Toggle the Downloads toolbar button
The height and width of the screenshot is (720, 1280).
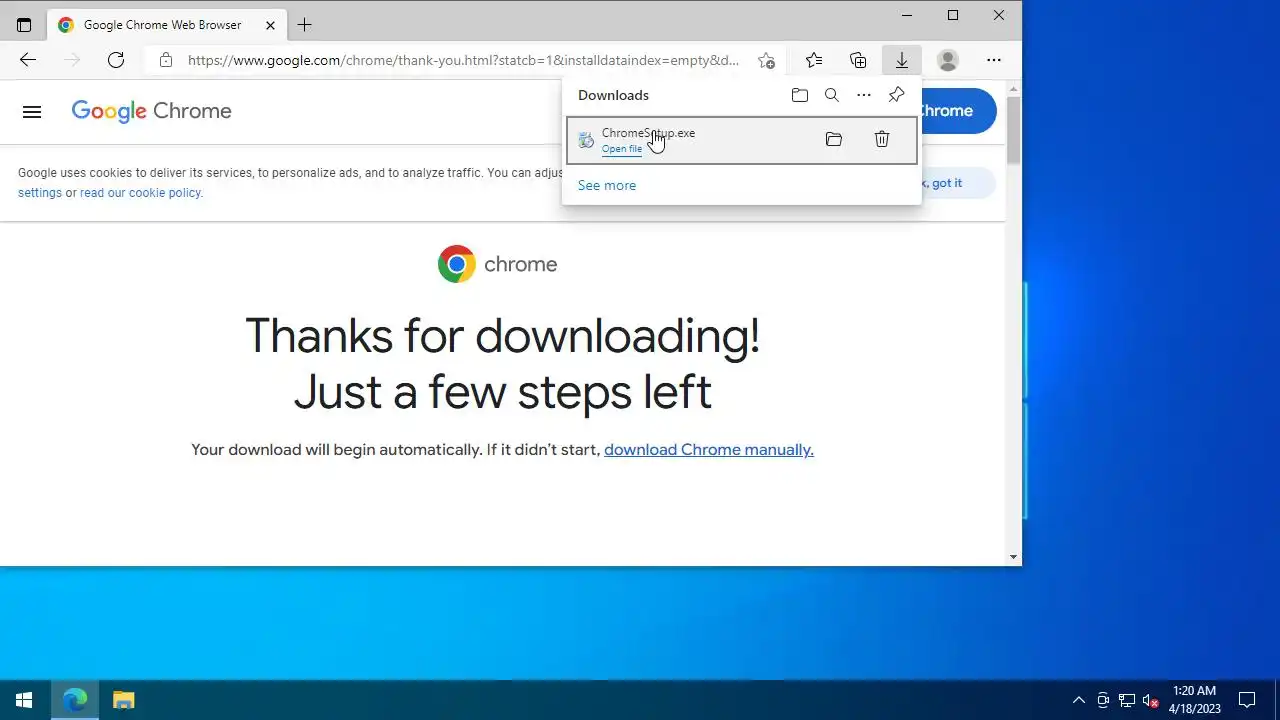[x=902, y=60]
